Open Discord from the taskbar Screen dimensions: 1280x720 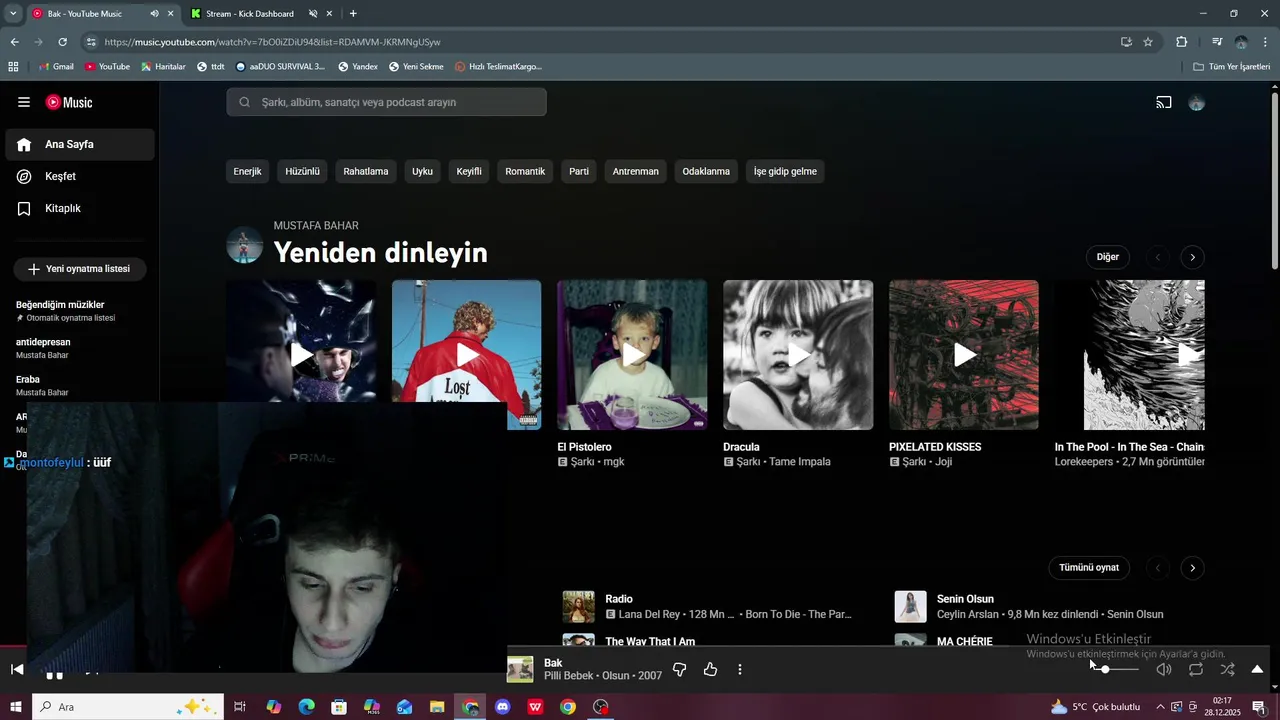coord(503,707)
